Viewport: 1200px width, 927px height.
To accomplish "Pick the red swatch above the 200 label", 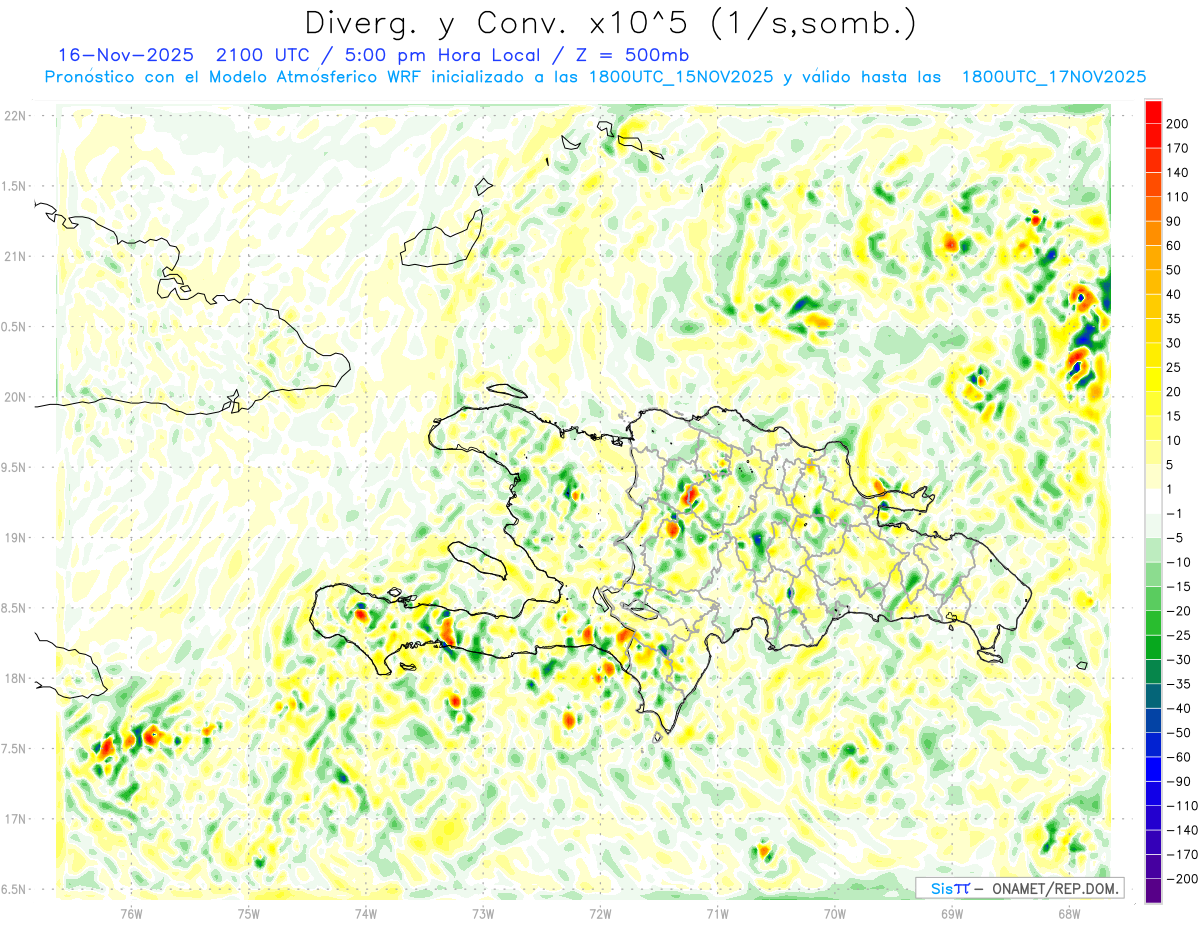I will 1154,112.
